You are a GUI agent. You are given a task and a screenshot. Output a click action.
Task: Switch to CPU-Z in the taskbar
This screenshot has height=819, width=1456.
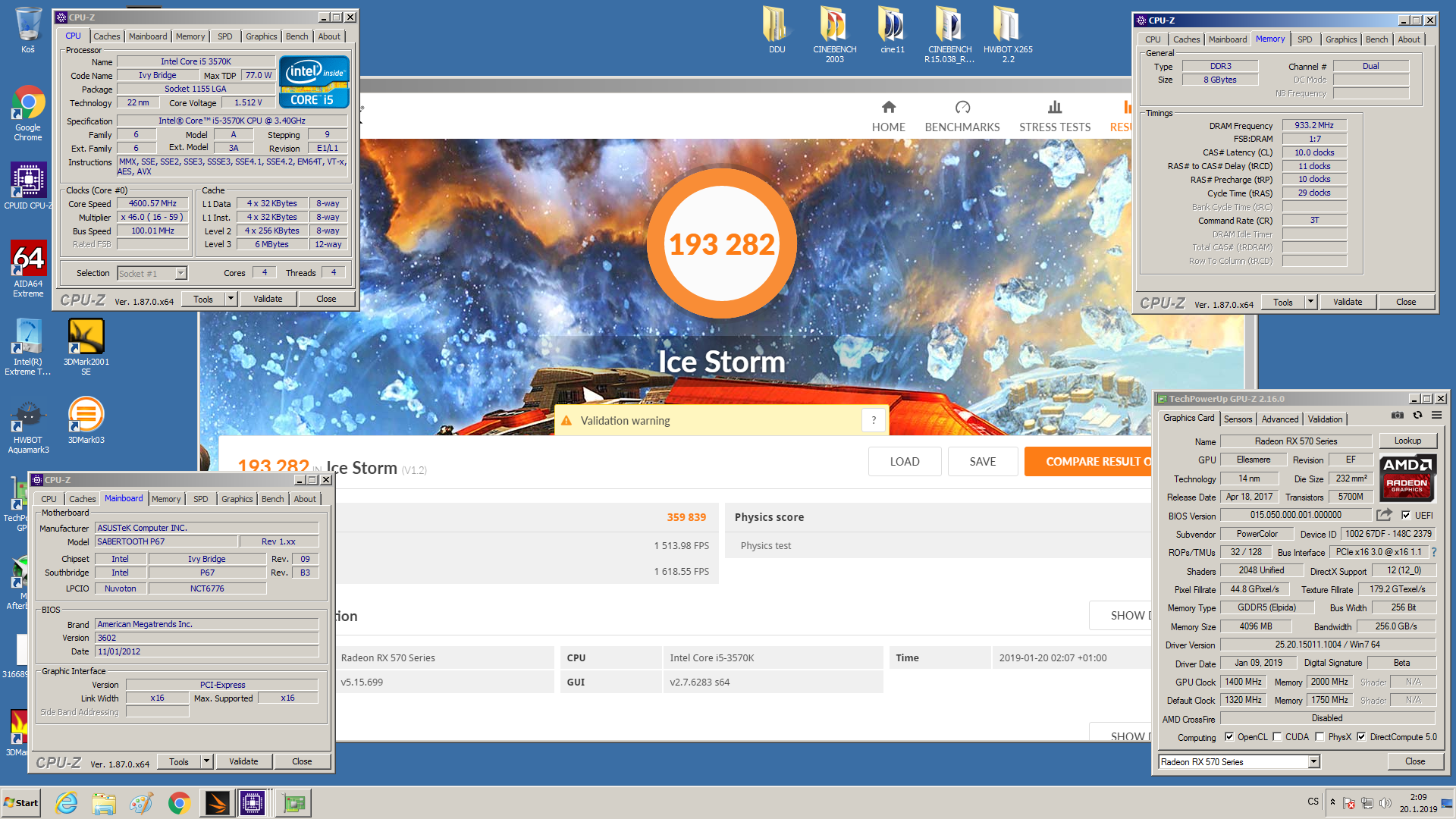tap(253, 803)
